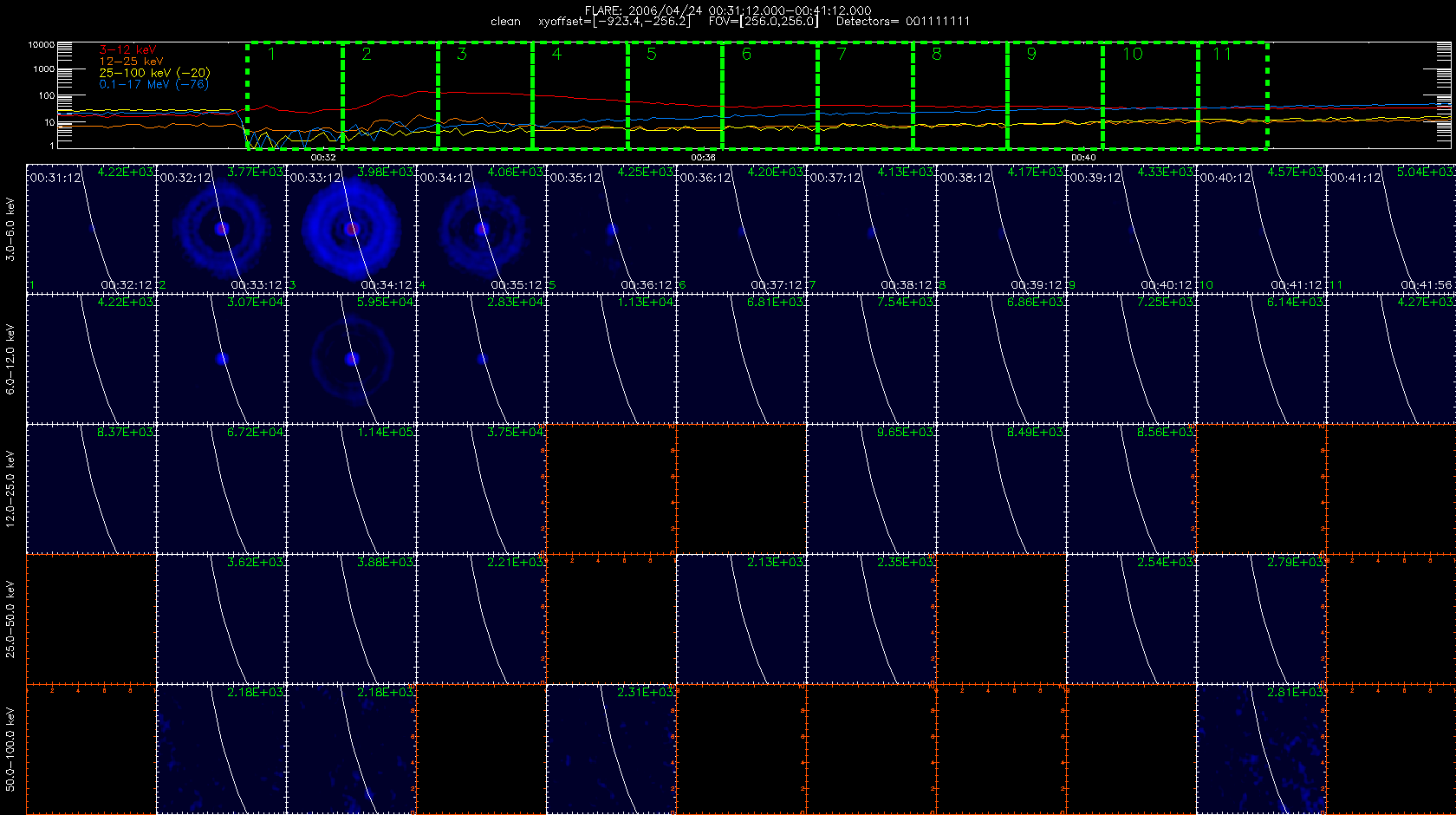Choose interval 7 label in the light curve
Screen dimensions: 1456x815
(842, 54)
